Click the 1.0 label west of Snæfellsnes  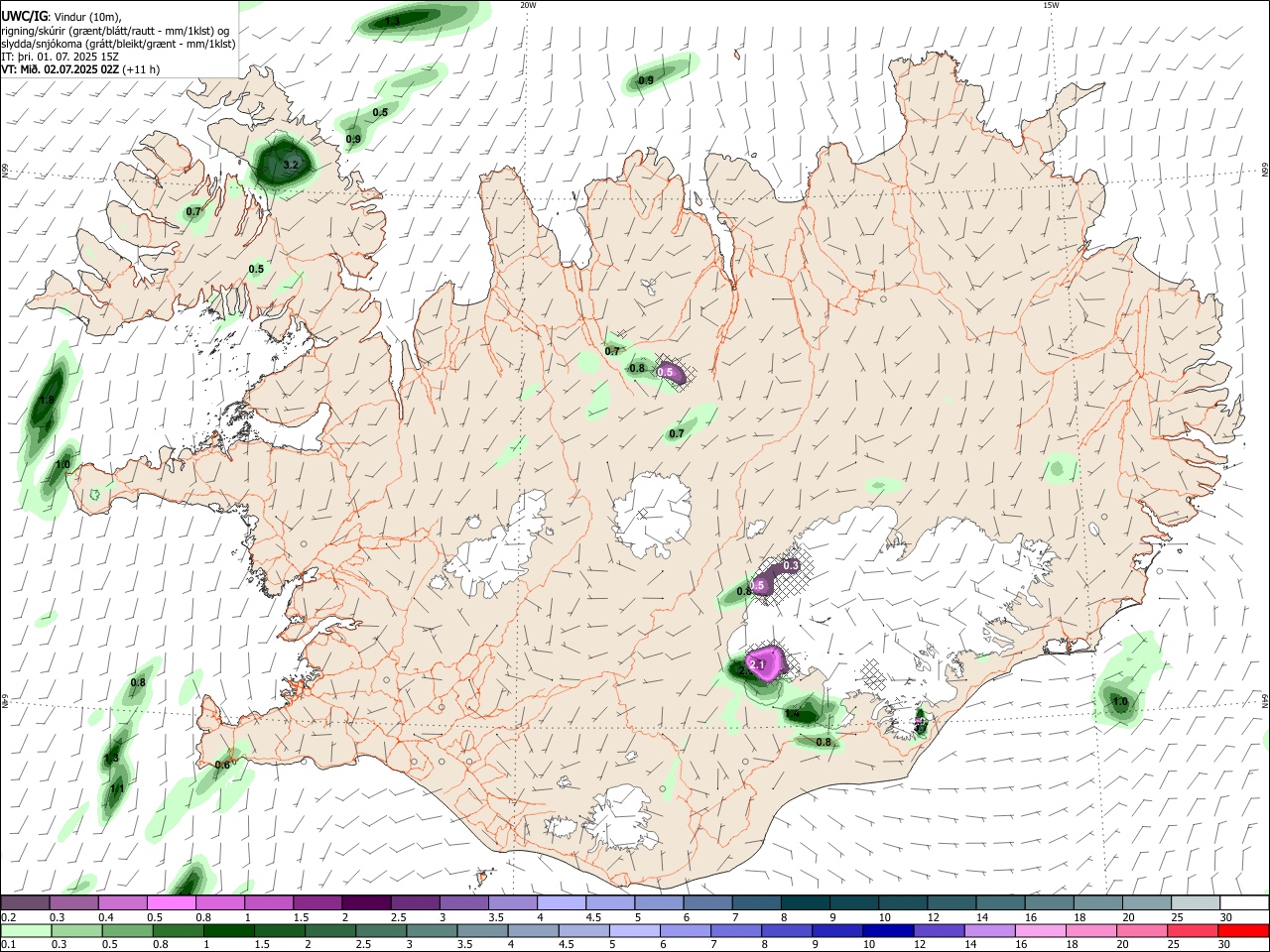tap(63, 464)
